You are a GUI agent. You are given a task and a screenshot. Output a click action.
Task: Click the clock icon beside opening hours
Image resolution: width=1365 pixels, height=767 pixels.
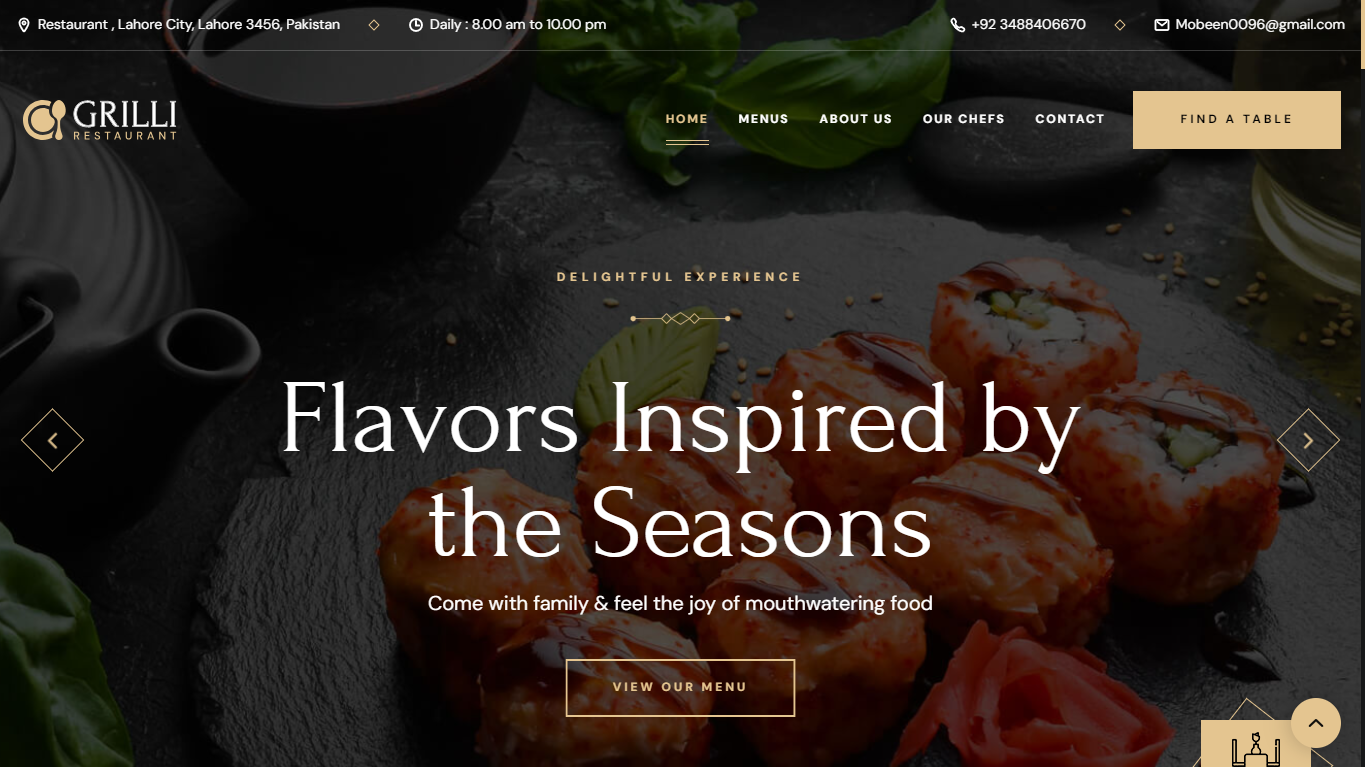[x=416, y=25]
